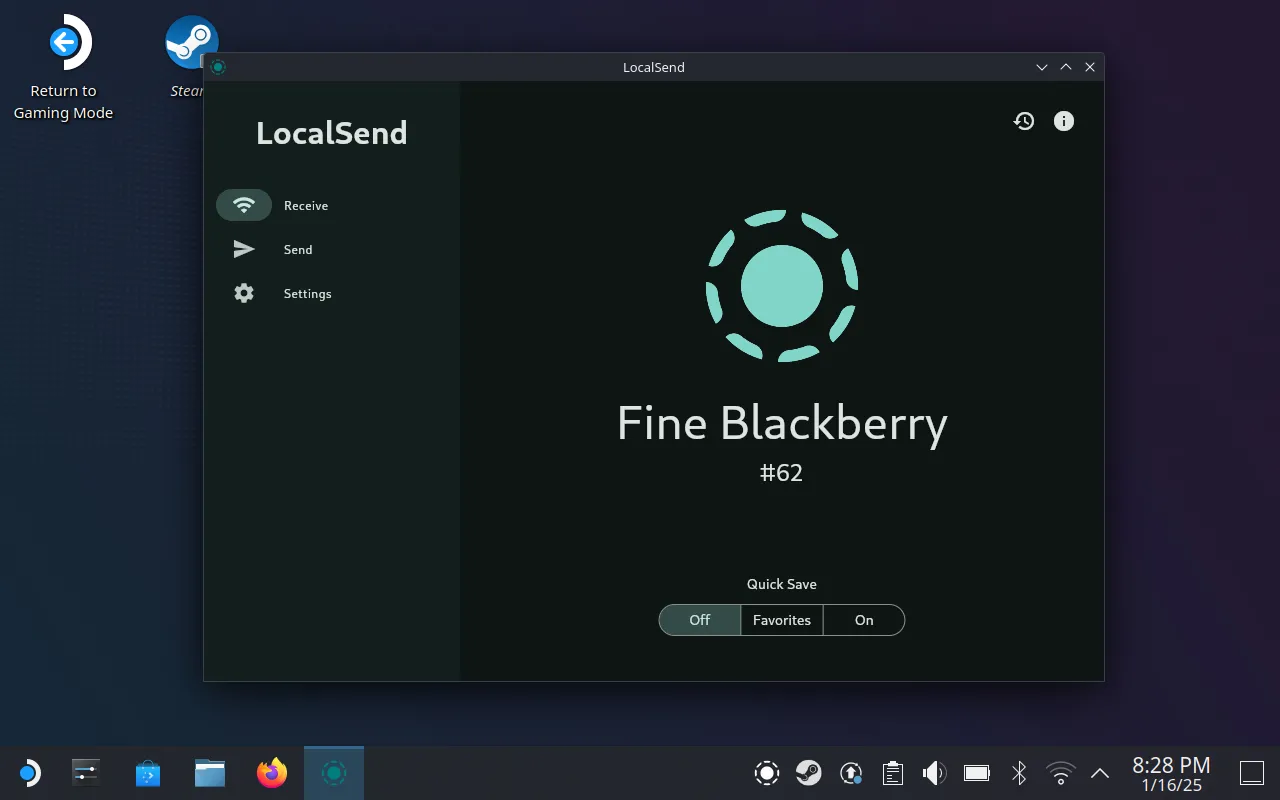Select the Receive wifi icon in sidebar
Viewport: 1280px width, 800px height.
click(244, 205)
